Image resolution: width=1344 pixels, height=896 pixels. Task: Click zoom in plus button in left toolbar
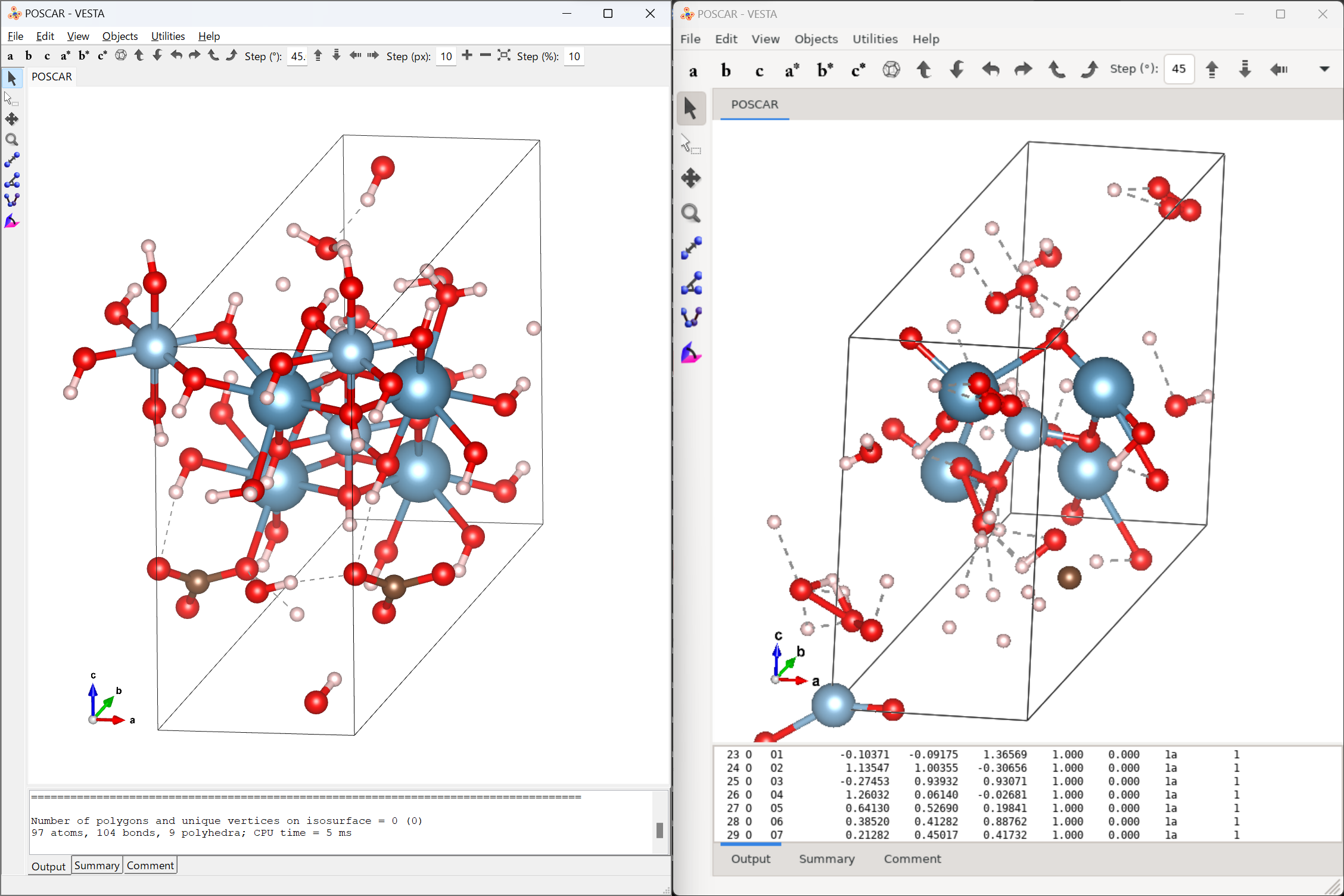tap(467, 55)
